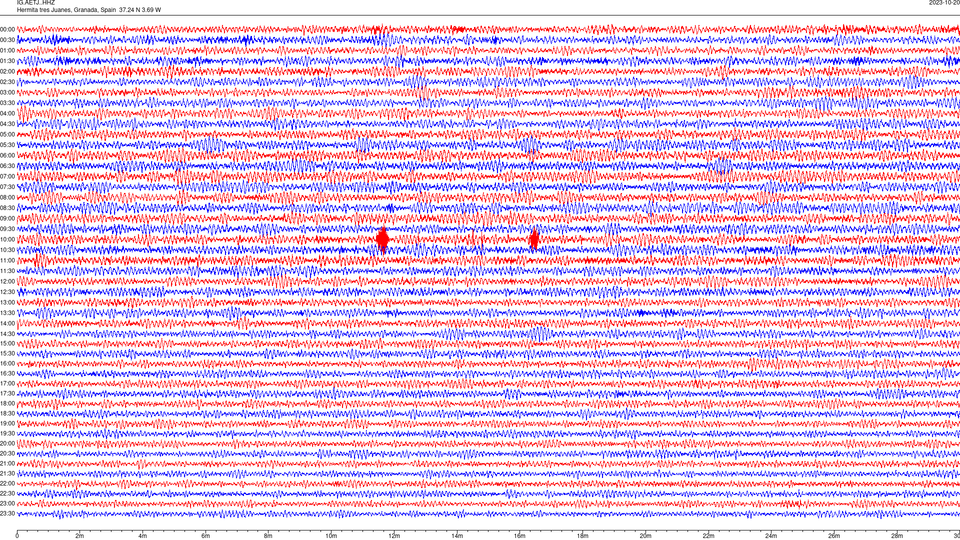Screen dimensions: 960x540
Task: Click the 15:00 trace time label
Action: (x=7, y=343)
